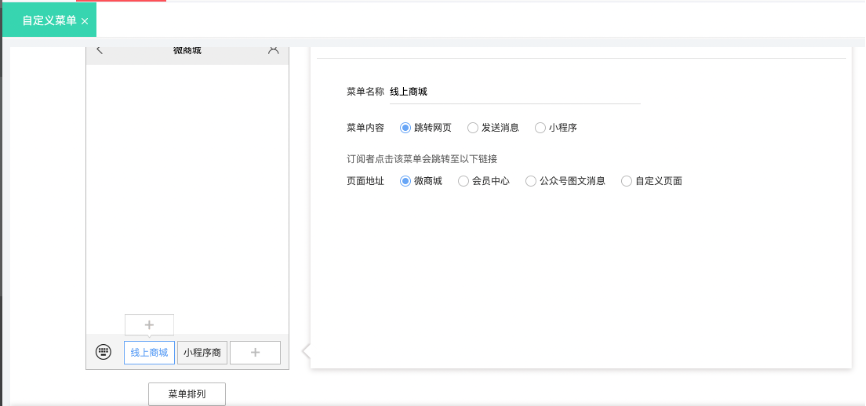Viewport: 866px width, 406px height.
Task: Click the back arrow in phone preview header
Action: tap(99, 49)
